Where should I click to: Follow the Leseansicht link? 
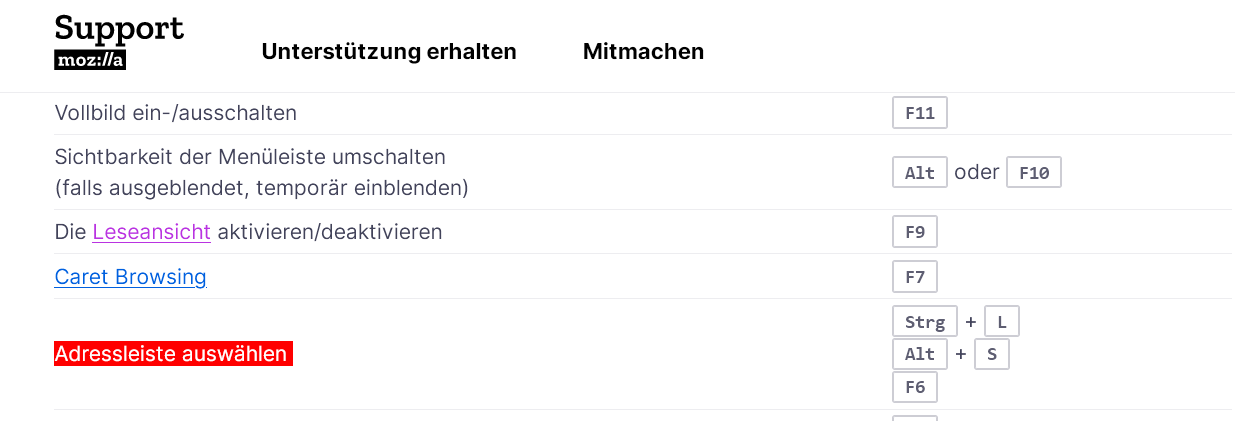[151, 232]
